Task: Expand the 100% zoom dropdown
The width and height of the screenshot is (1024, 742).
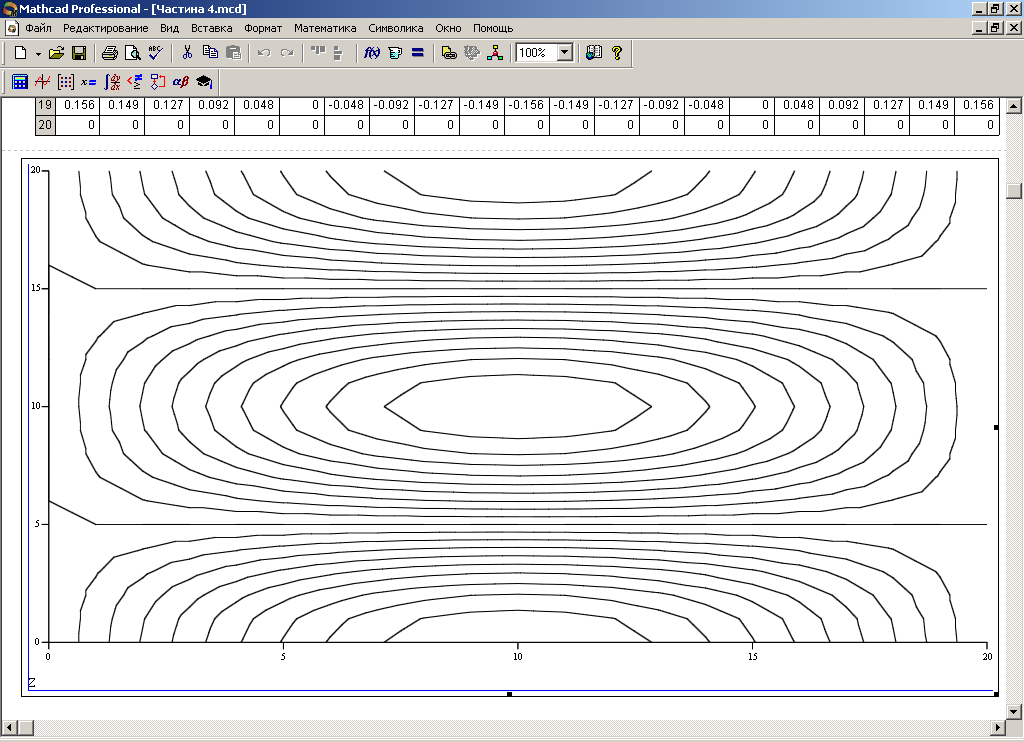Action: click(x=565, y=53)
